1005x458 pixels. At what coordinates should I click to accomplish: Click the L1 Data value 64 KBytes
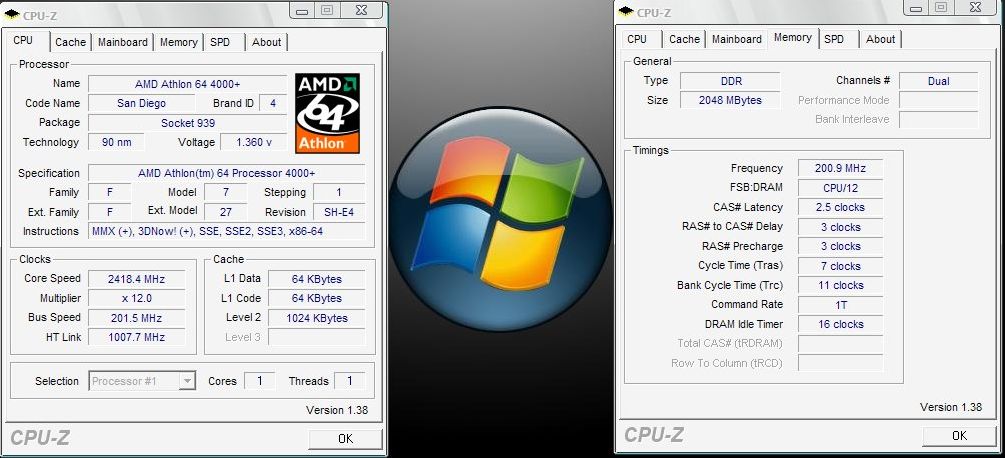pos(317,279)
